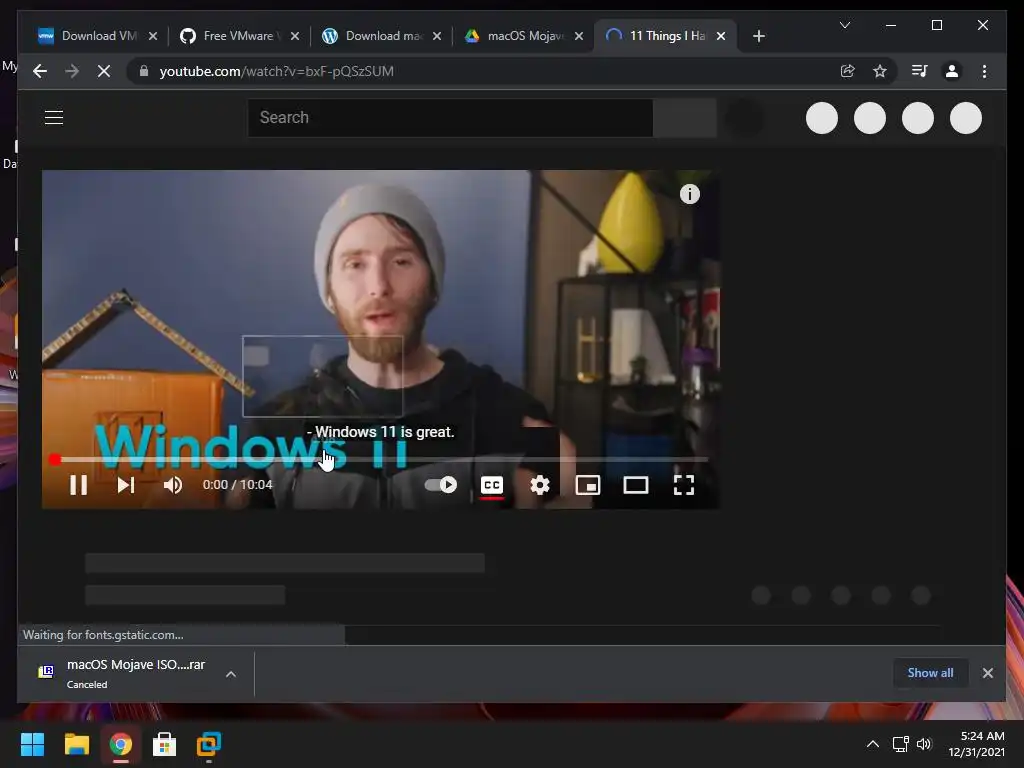Image resolution: width=1024 pixels, height=768 pixels.
Task: Click Show all downloads
Action: click(x=930, y=673)
